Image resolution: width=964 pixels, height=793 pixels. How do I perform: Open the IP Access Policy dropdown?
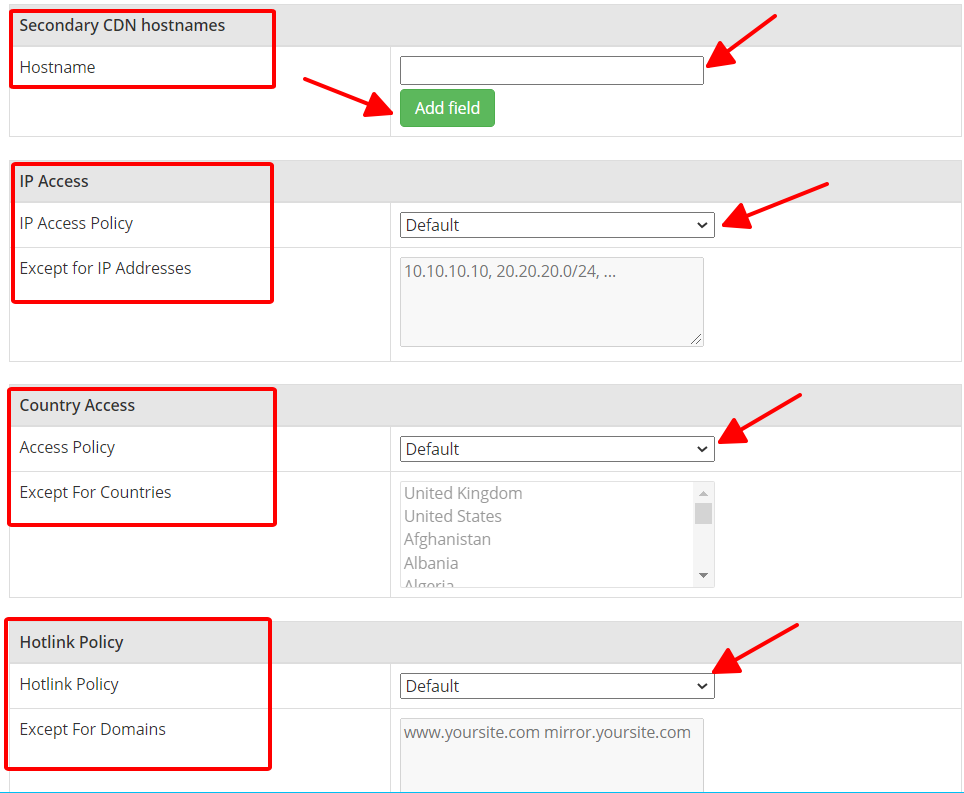(556, 225)
